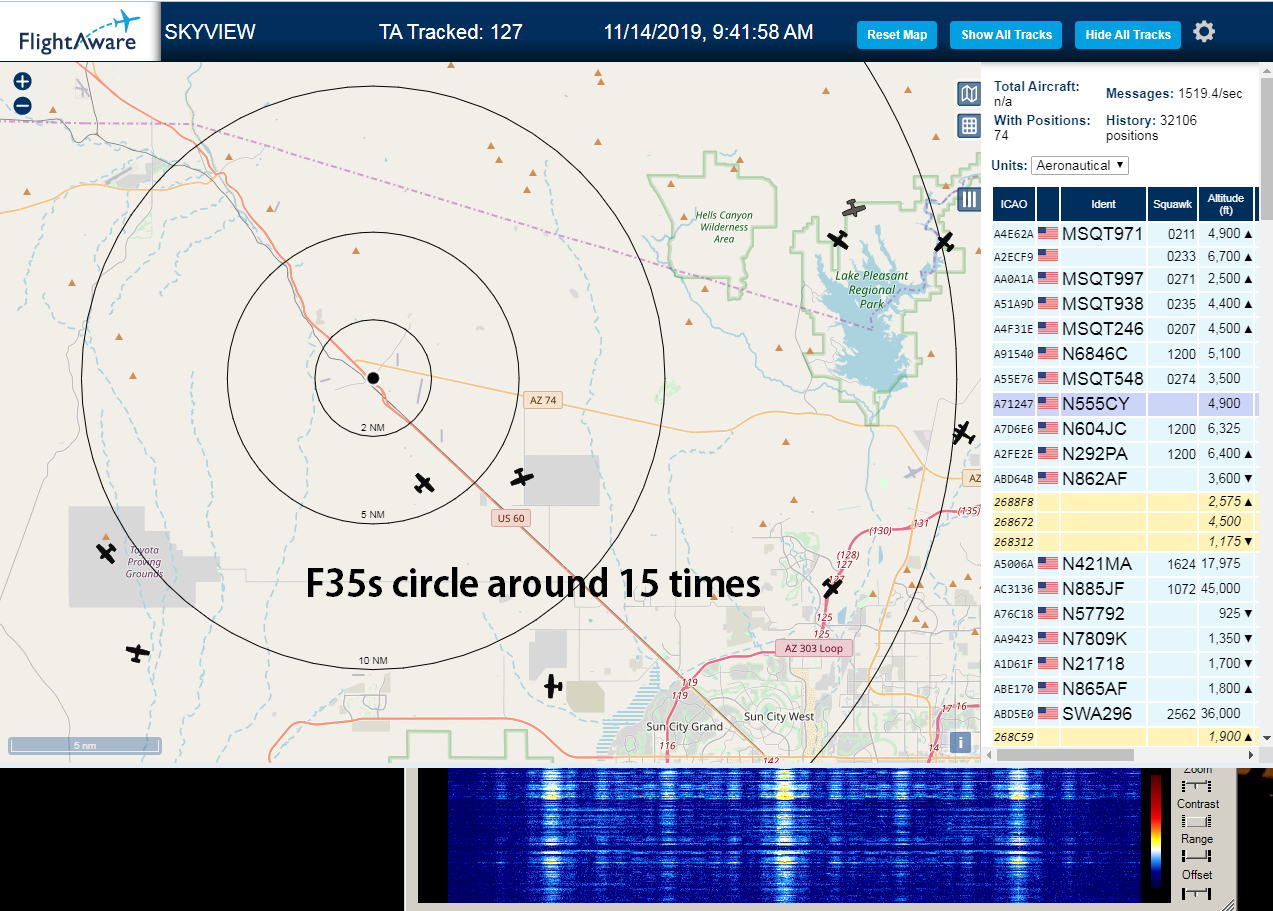Adjust the spectrogram Zoom slider
Image resolution: width=1273 pixels, height=911 pixels.
point(1197,787)
